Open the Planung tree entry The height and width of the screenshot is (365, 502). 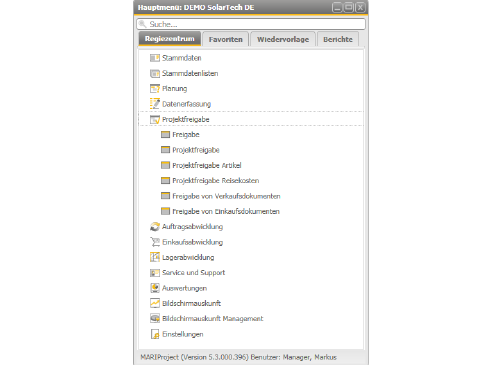click(x=175, y=89)
